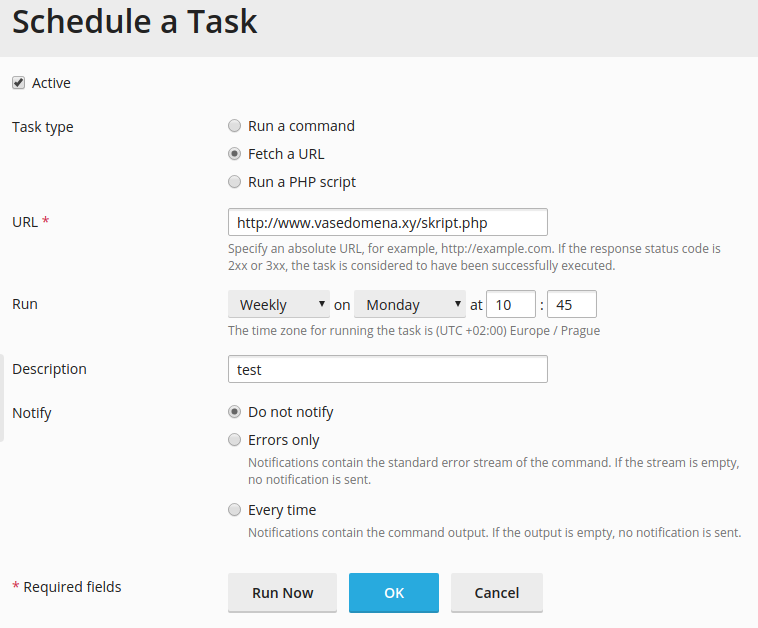Click the Errors only label text

(x=284, y=440)
